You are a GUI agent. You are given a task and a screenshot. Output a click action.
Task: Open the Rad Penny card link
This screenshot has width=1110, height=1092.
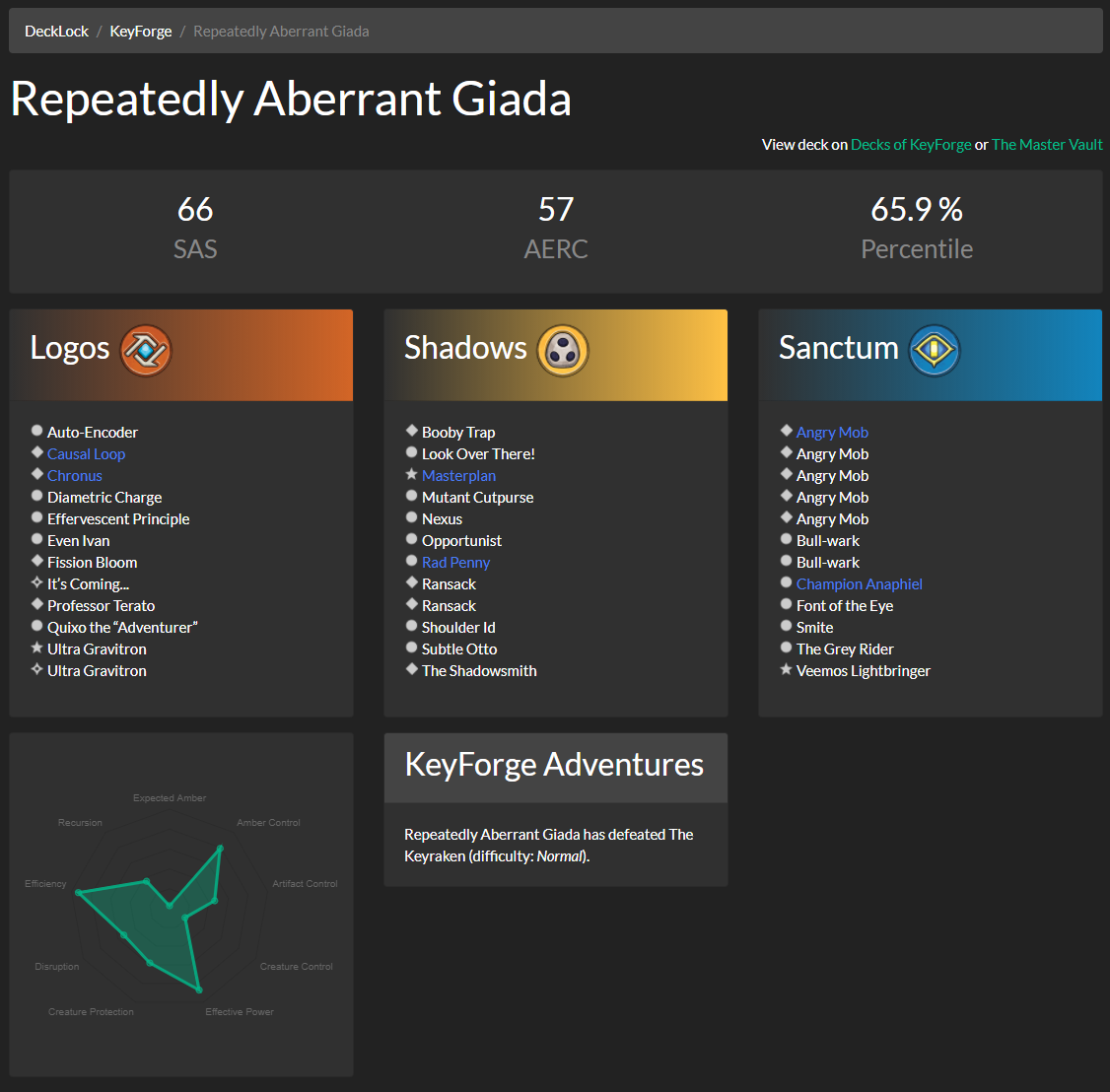[x=455, y=563]
